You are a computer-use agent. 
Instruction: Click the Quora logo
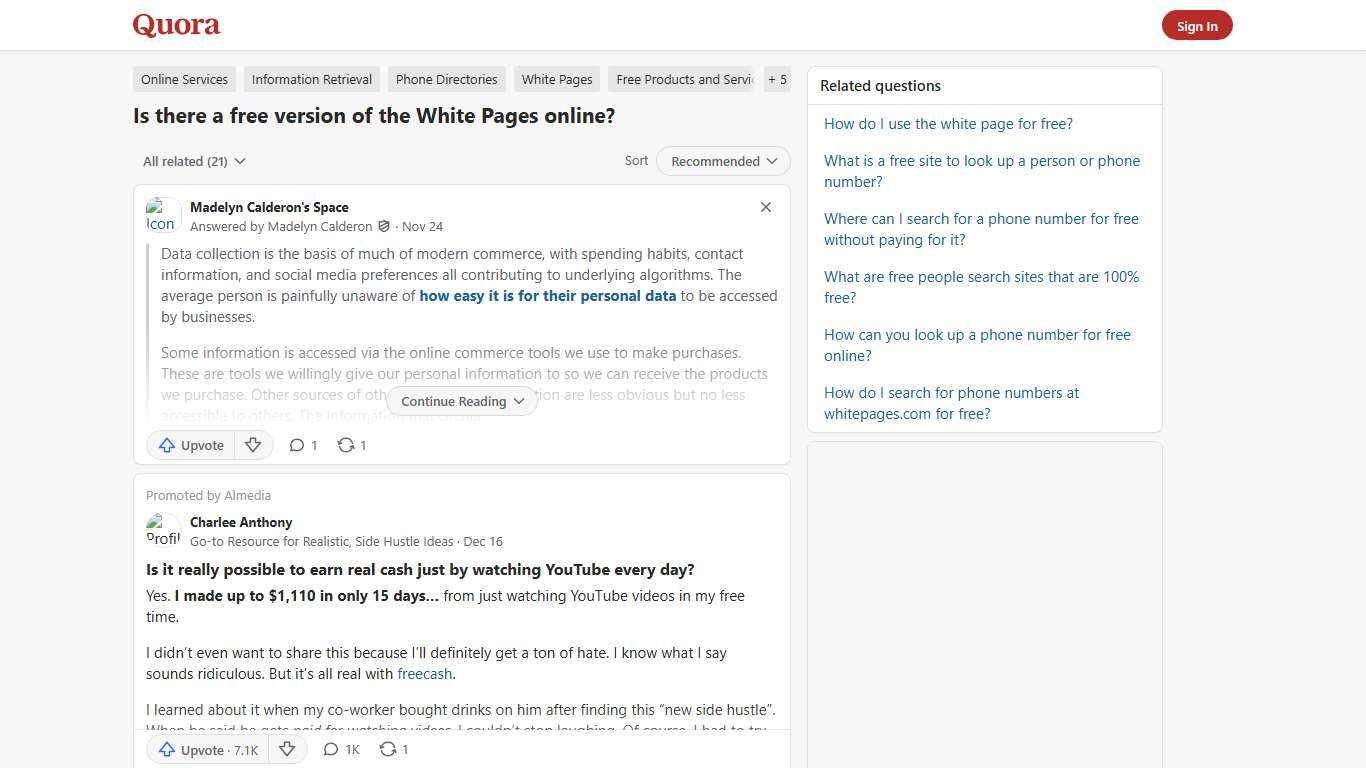(175, 25)
